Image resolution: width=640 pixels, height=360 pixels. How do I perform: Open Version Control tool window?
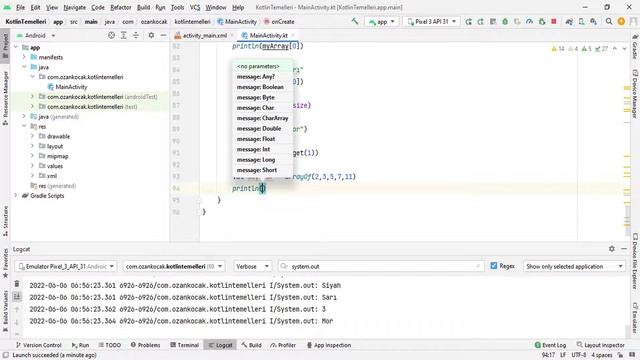tap(38, 345)
